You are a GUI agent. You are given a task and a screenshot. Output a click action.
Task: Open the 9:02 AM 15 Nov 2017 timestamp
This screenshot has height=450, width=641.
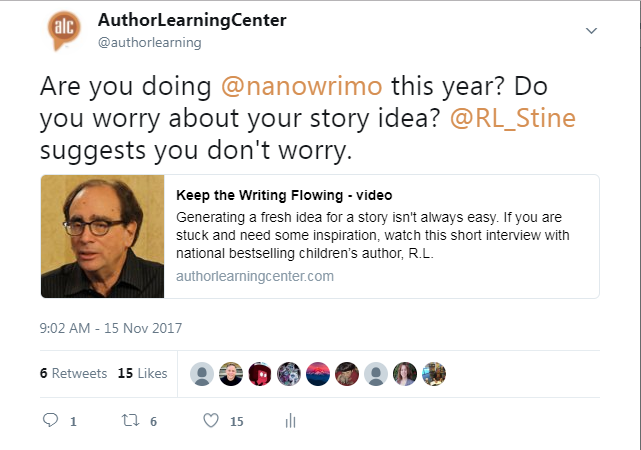111,327
